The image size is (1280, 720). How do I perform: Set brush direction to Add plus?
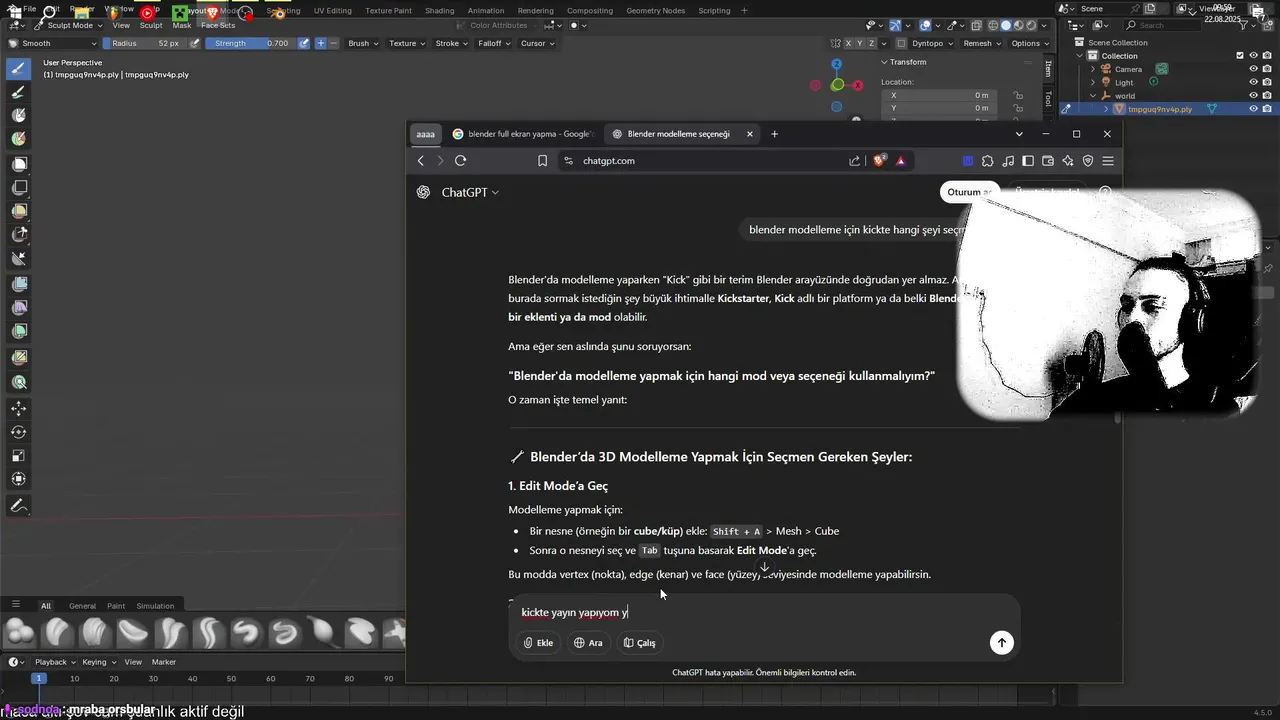tap(320, 43)
